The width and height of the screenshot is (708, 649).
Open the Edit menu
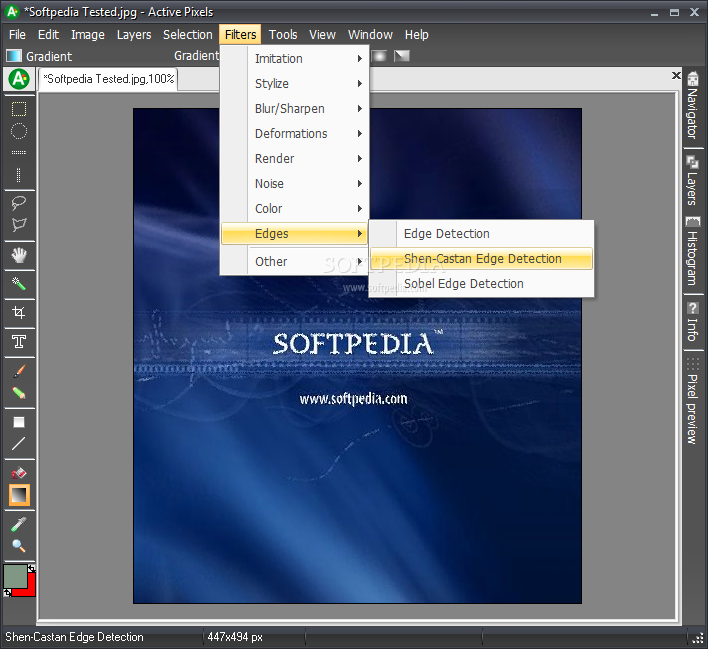[x=48, y=35]
